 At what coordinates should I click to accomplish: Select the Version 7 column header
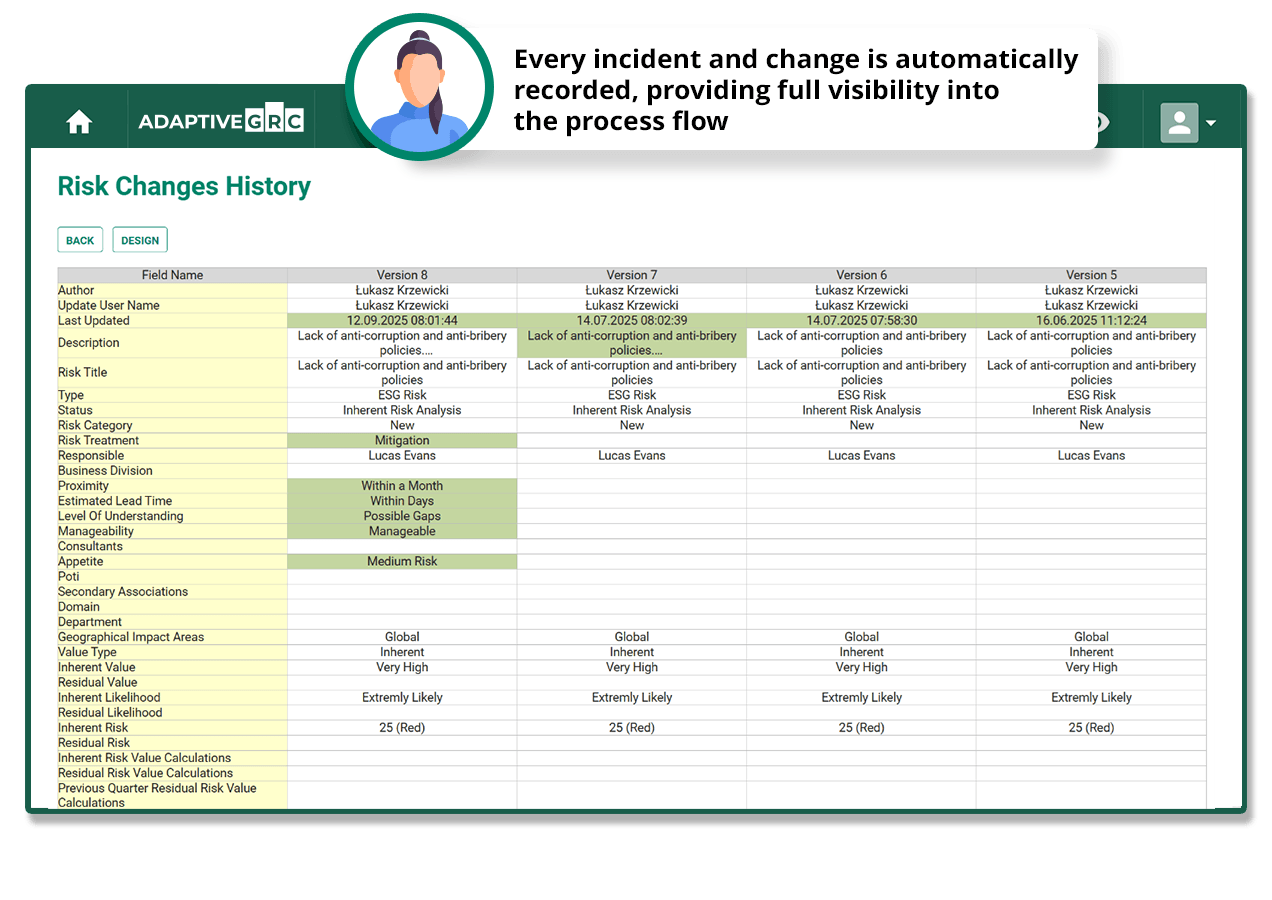632,275
